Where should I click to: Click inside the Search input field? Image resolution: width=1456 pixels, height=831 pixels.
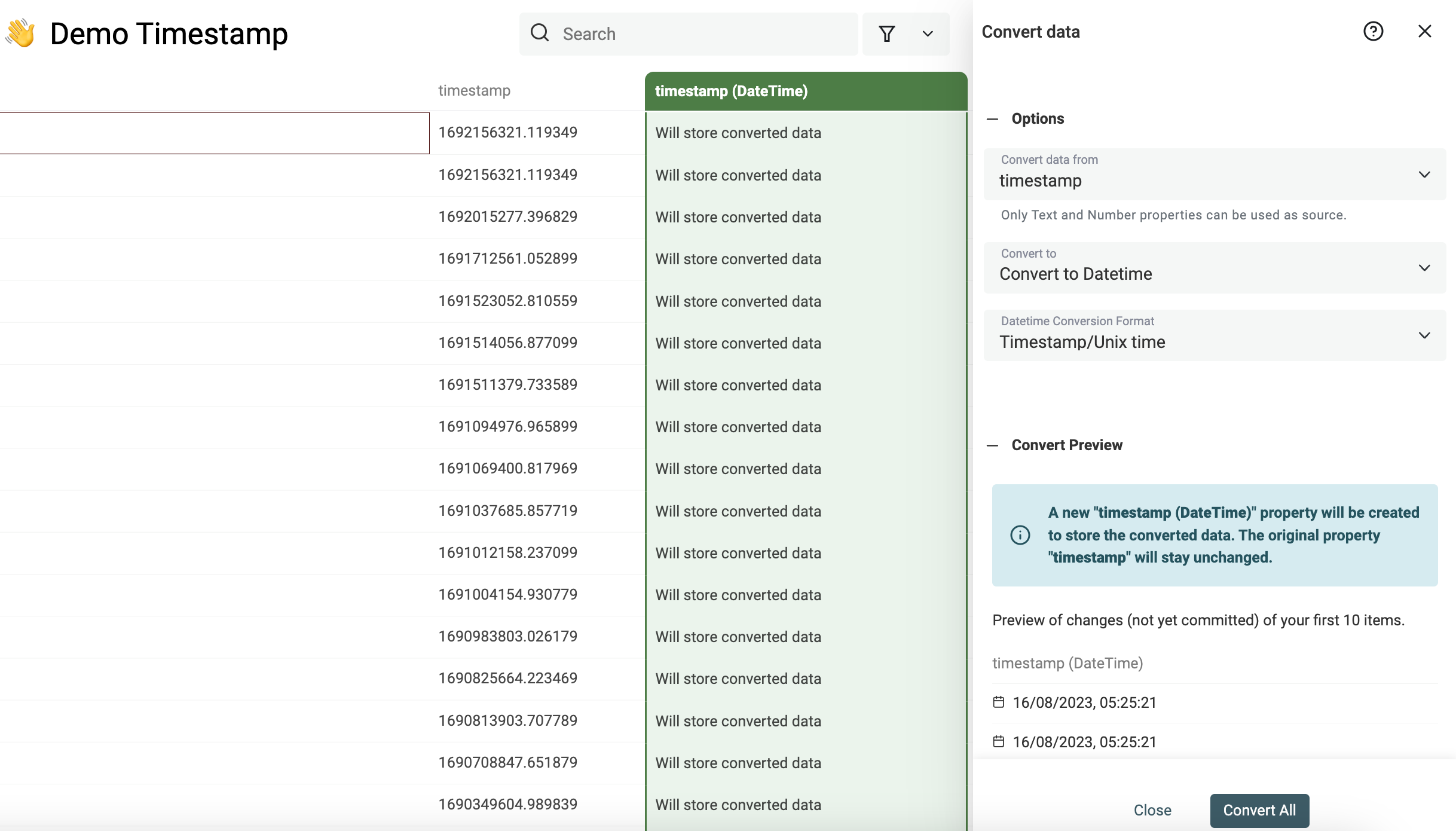click(687, 33)
